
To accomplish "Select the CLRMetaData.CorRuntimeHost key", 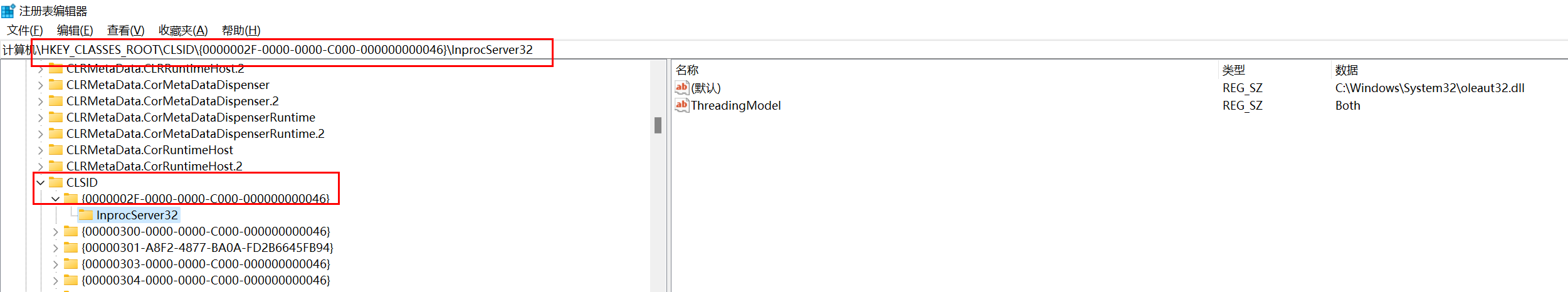I will (150, 150).
